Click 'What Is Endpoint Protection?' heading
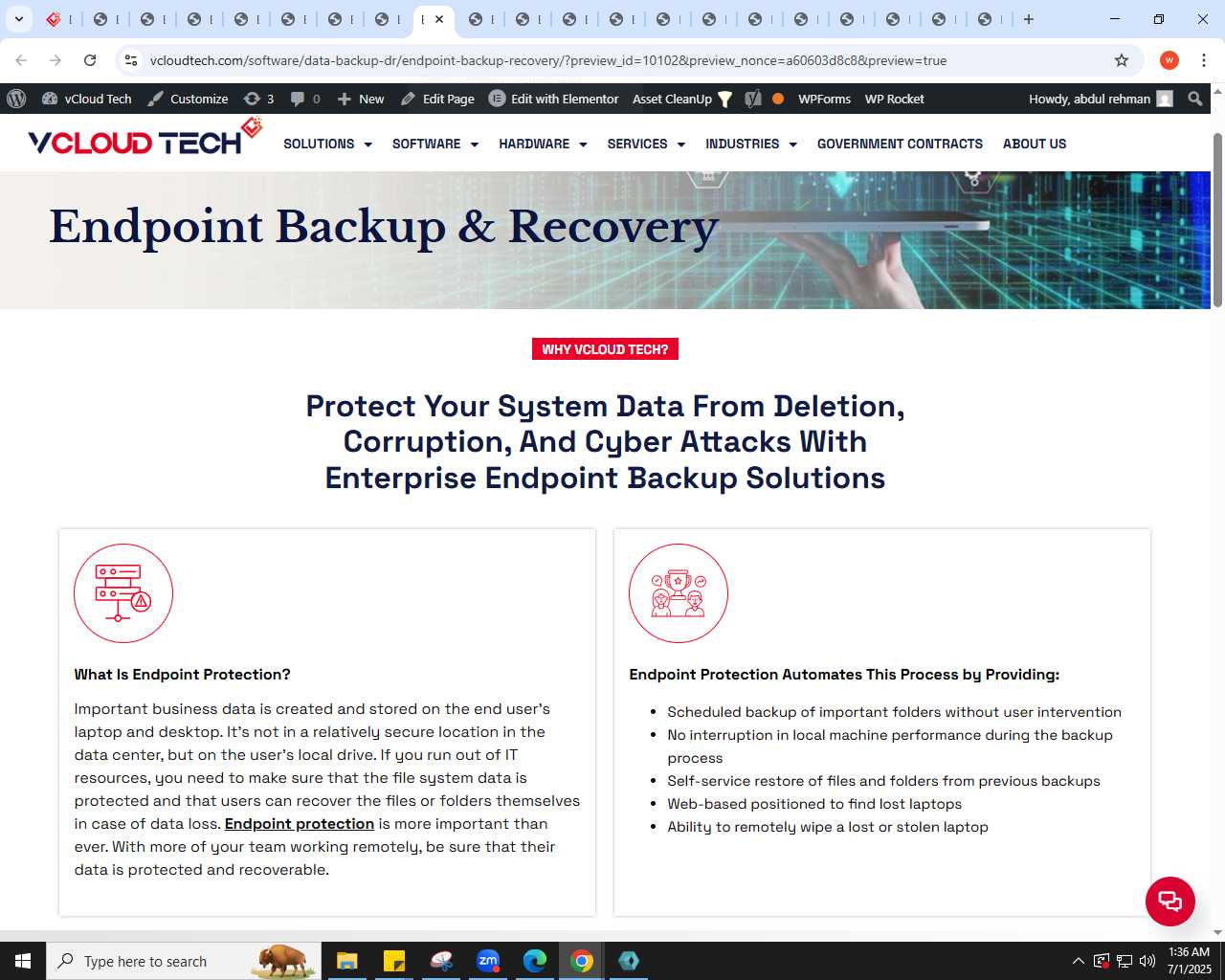Screen dimensions: 1225x980 tap(183, 675)
